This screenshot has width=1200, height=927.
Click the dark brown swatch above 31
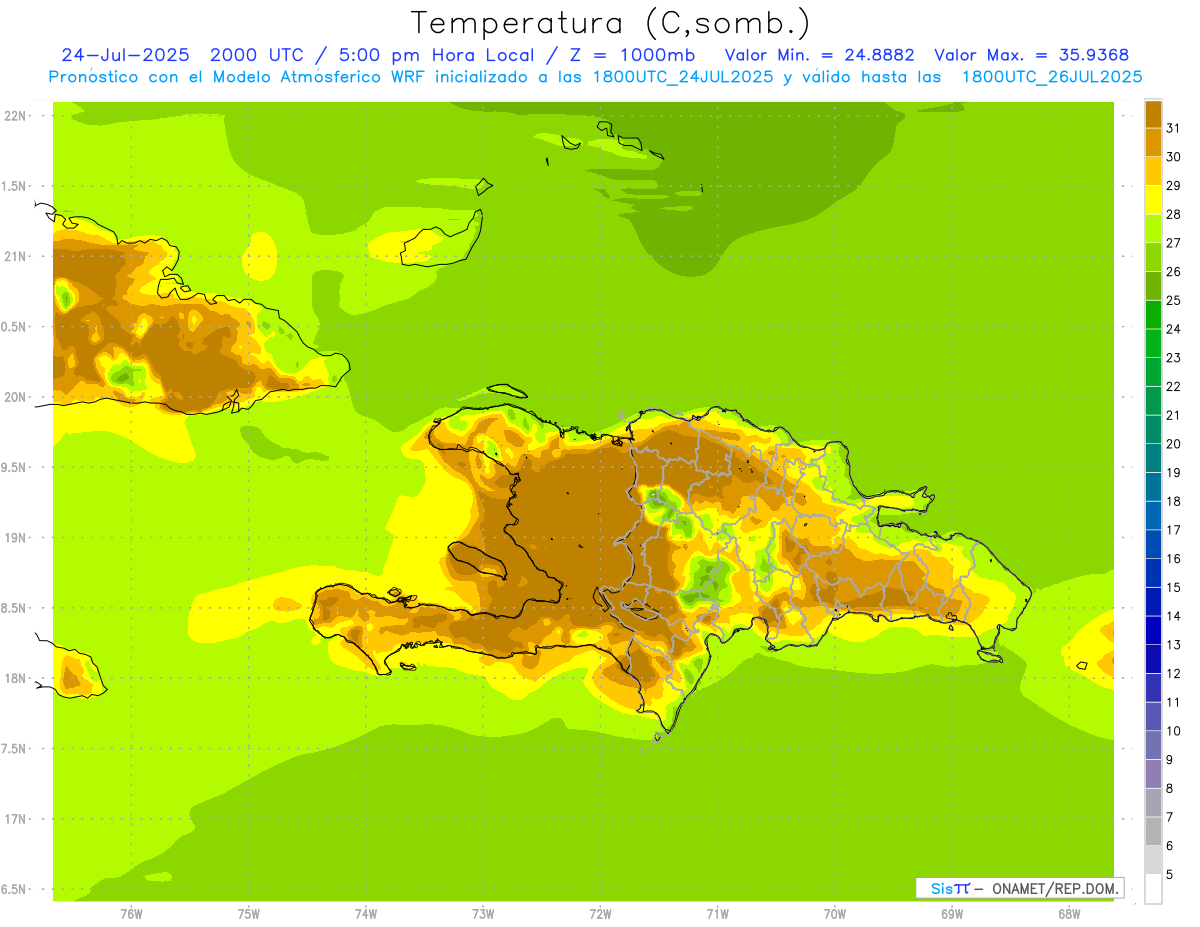pos(1153,113)
